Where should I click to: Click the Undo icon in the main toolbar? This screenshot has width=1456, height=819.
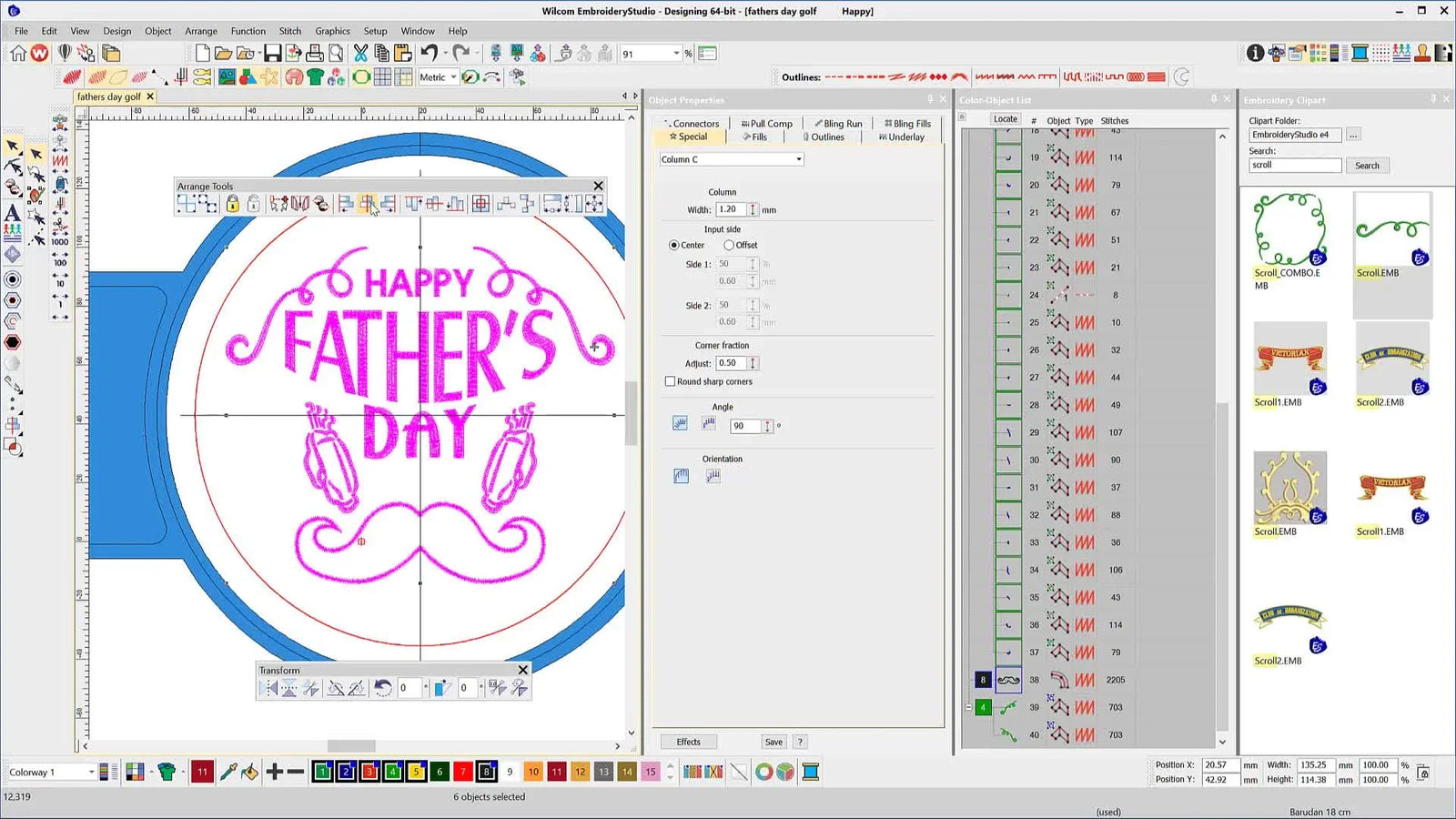coord(429,53)
